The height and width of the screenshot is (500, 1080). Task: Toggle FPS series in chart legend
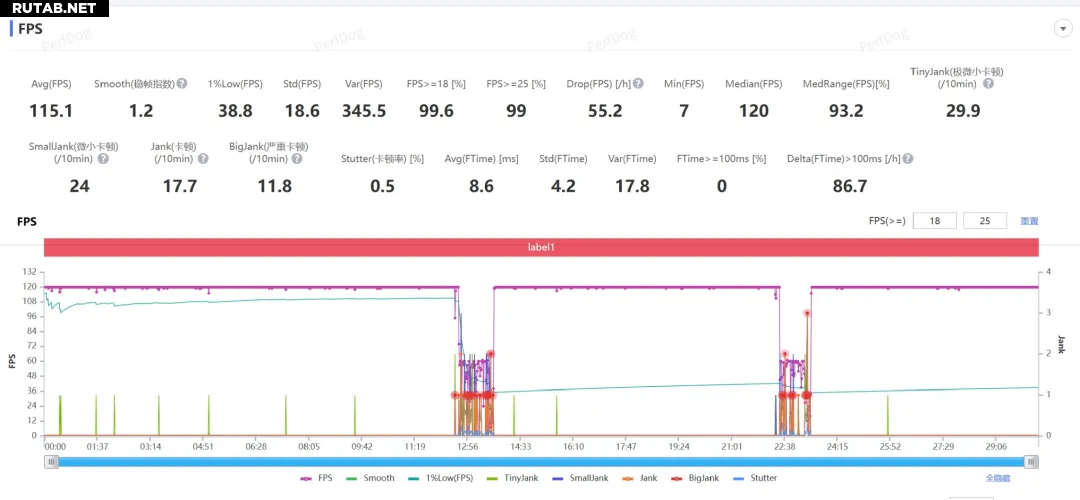[319, 478]
